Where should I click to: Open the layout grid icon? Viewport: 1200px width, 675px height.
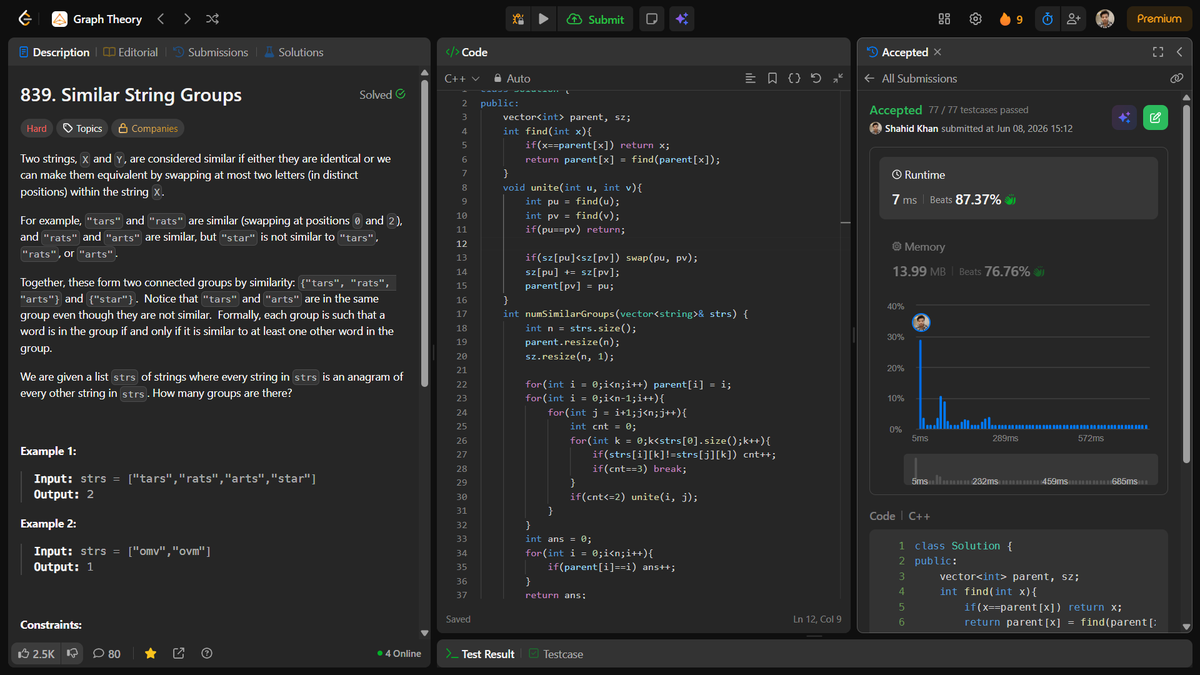944,19
